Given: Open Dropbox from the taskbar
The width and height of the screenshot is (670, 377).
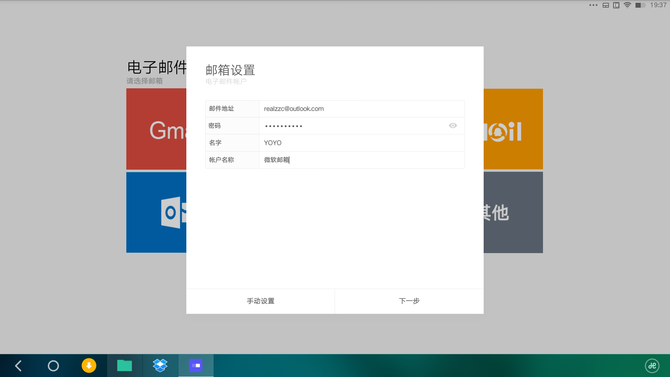Looking at the screenshot, I should [160, 365].
